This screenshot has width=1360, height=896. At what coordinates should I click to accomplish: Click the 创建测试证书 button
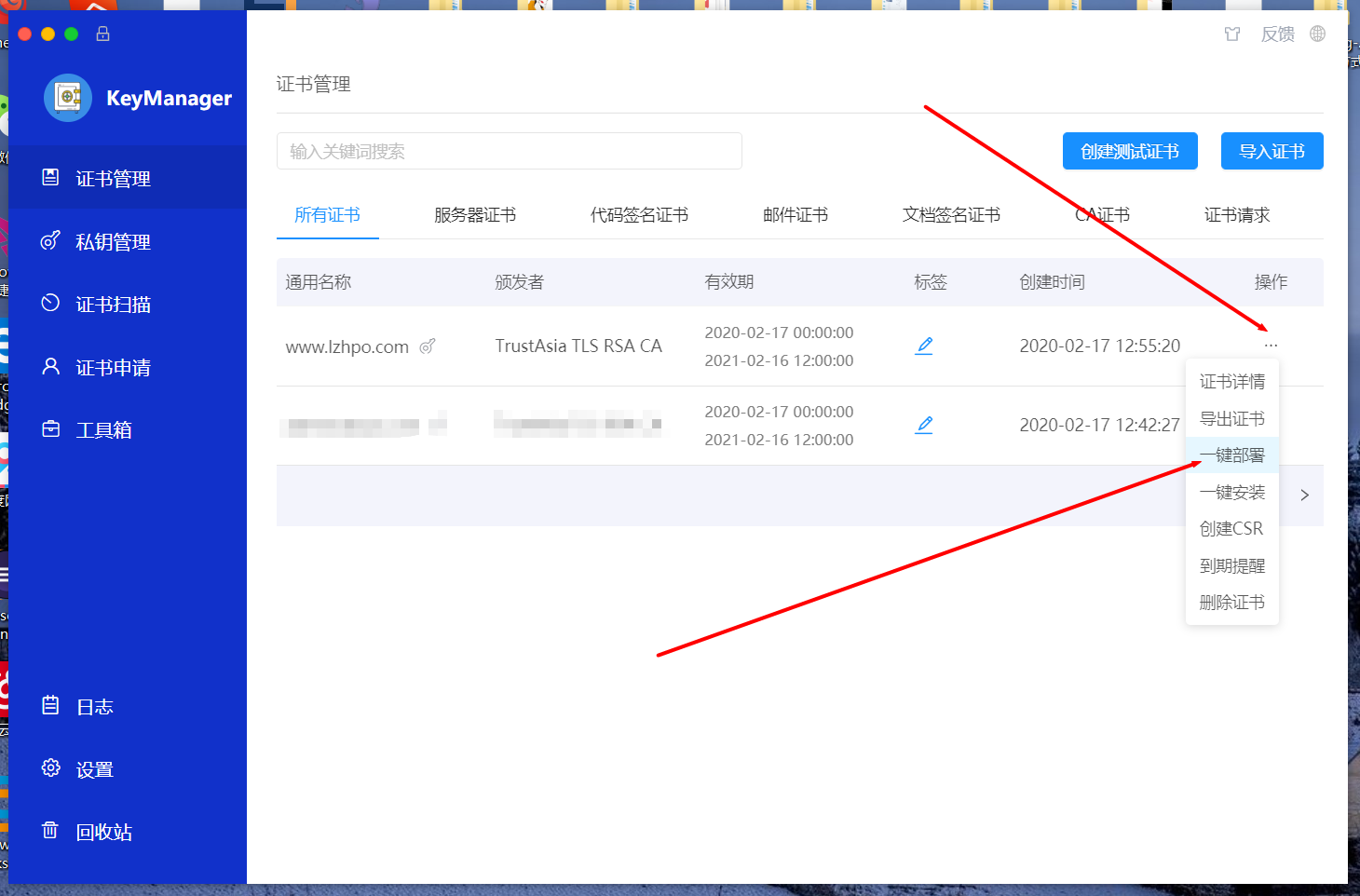[x=1129, y=151]
